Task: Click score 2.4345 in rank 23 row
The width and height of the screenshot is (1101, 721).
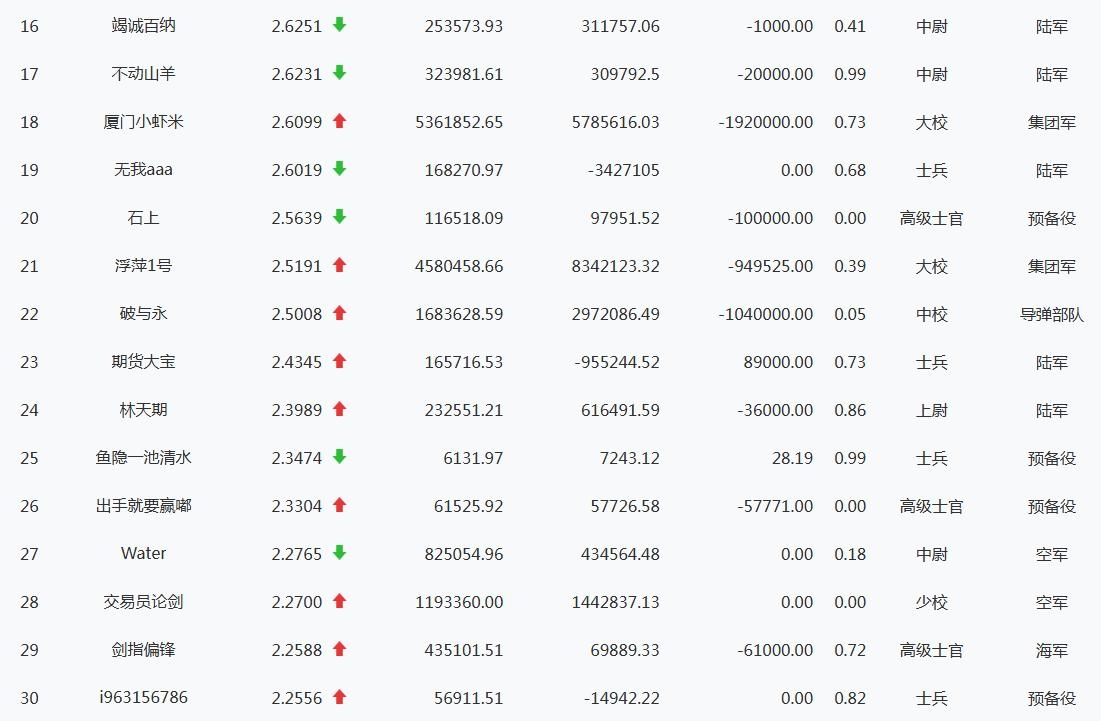Action: [x=296, y=362]
